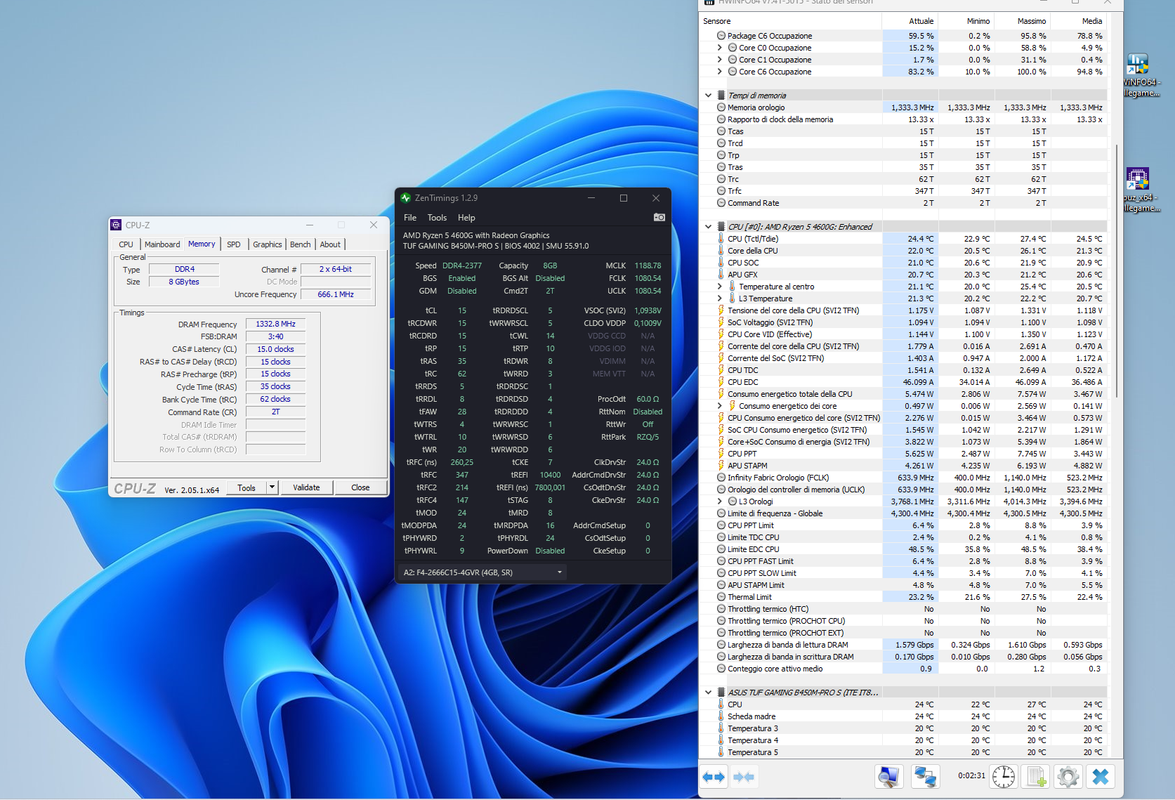Collapse the Tempi di memoria sensor group
The height and width of the screenshot is (800, 1175).
(x=708, y=95)
